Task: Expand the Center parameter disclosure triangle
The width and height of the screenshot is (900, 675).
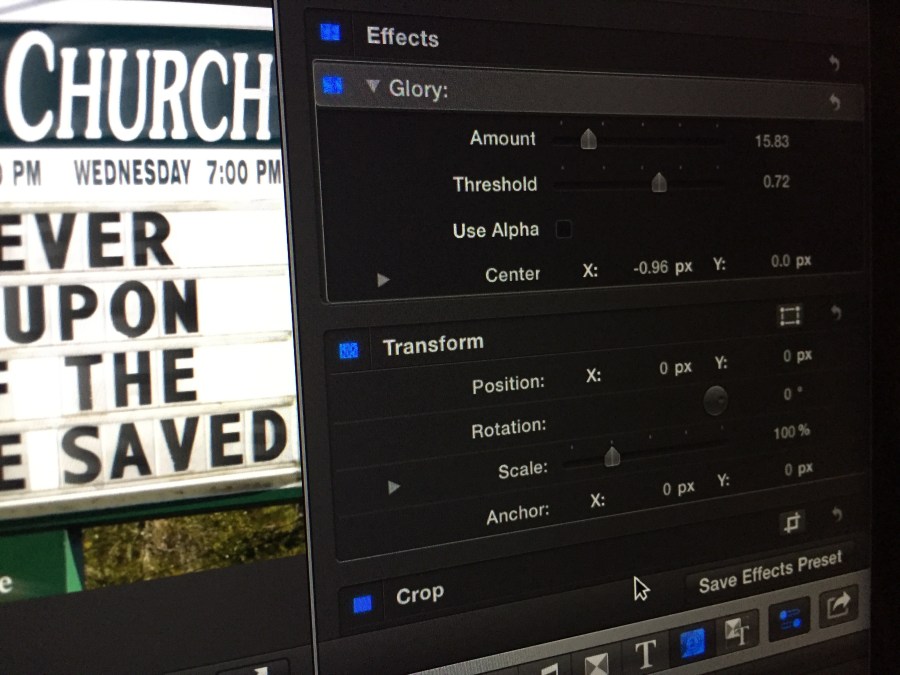Action: coord(383,280)
